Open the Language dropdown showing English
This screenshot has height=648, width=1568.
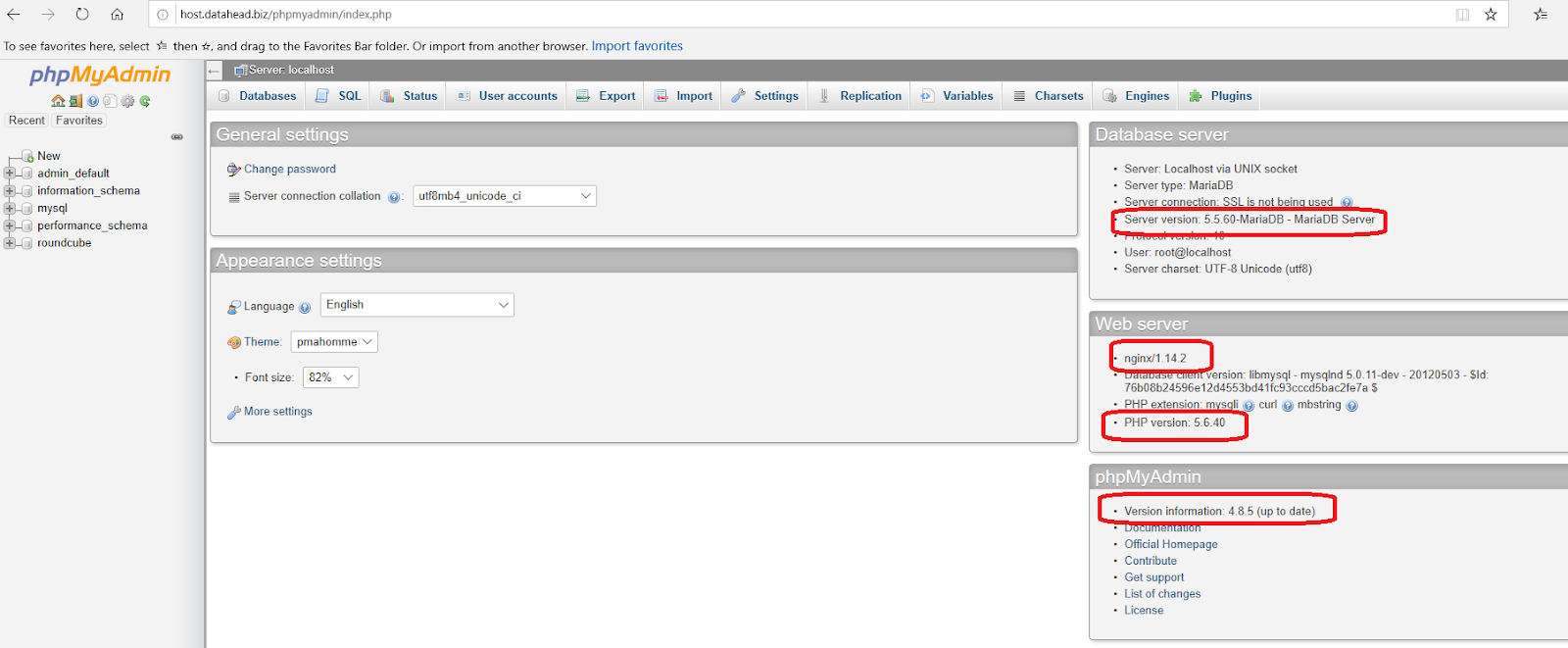[417, 305]
